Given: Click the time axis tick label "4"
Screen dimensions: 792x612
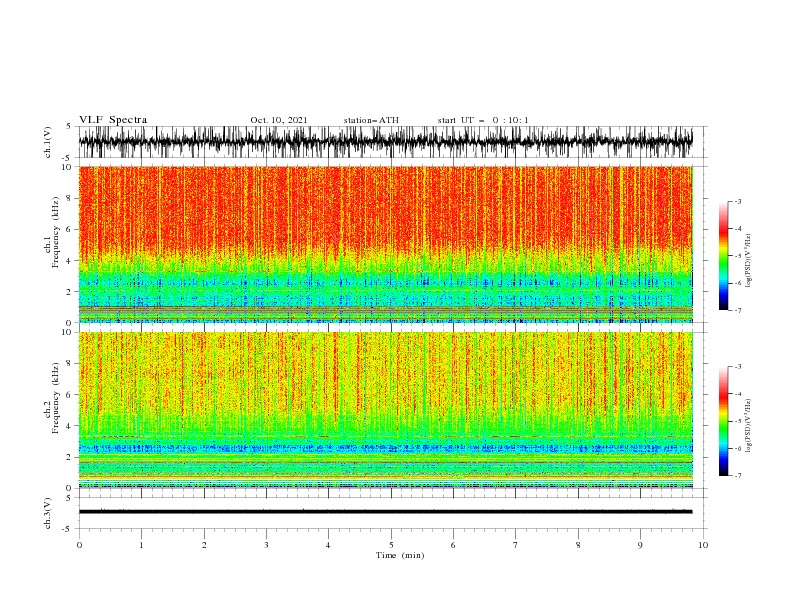Looking at the screenshot, I should pos(328,545).
